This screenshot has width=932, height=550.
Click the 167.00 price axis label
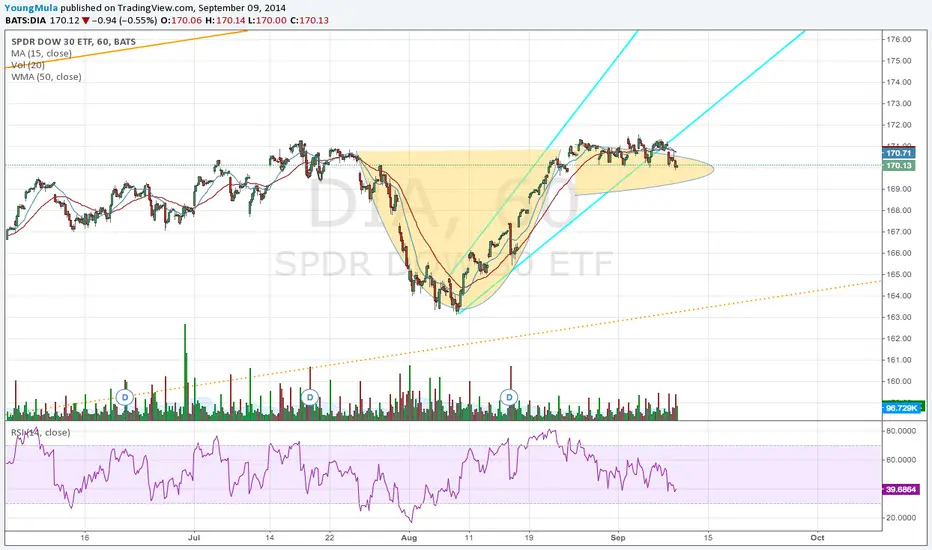tap(899, 232)
